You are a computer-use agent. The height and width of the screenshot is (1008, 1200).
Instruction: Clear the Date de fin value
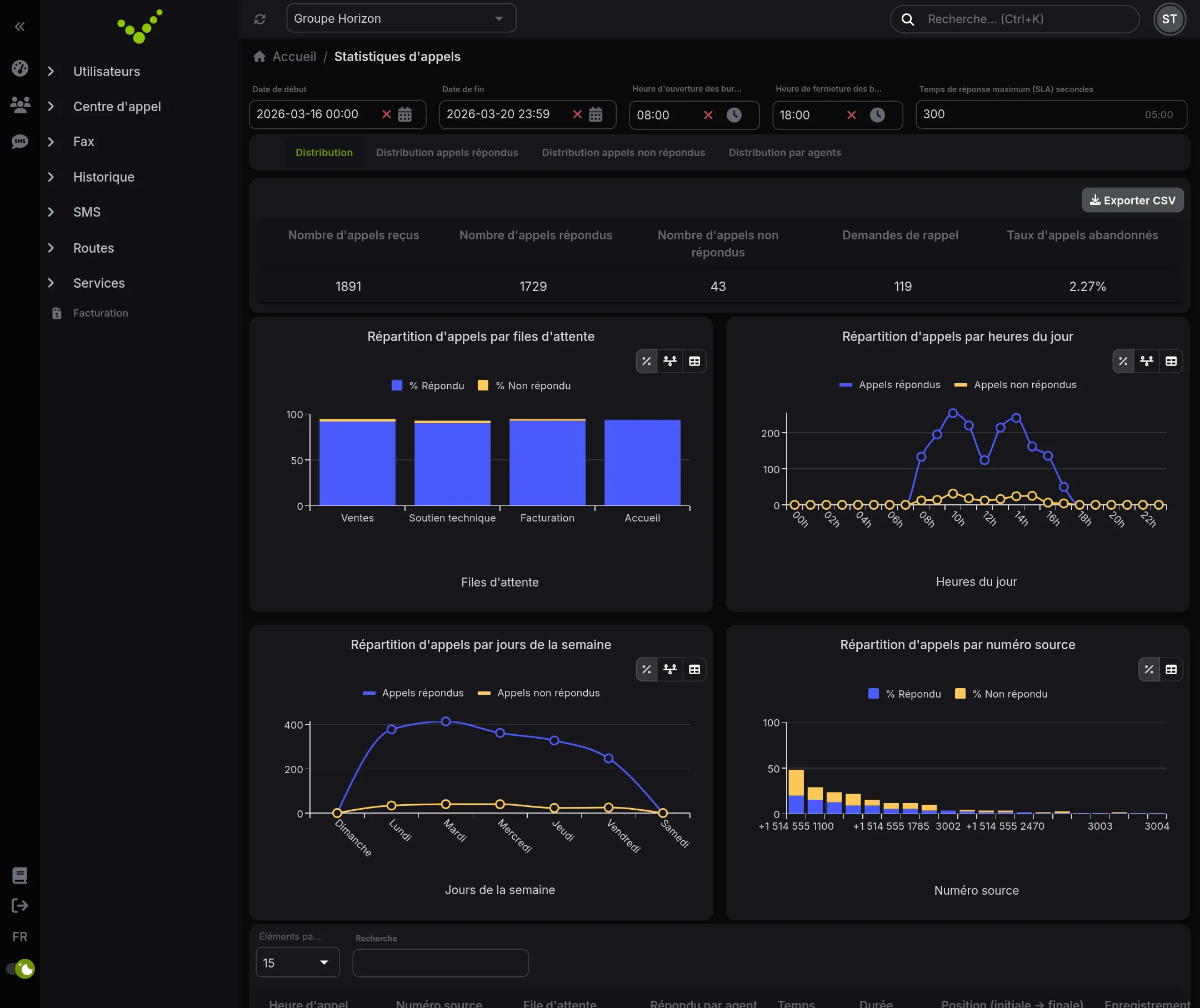(577, 114)
